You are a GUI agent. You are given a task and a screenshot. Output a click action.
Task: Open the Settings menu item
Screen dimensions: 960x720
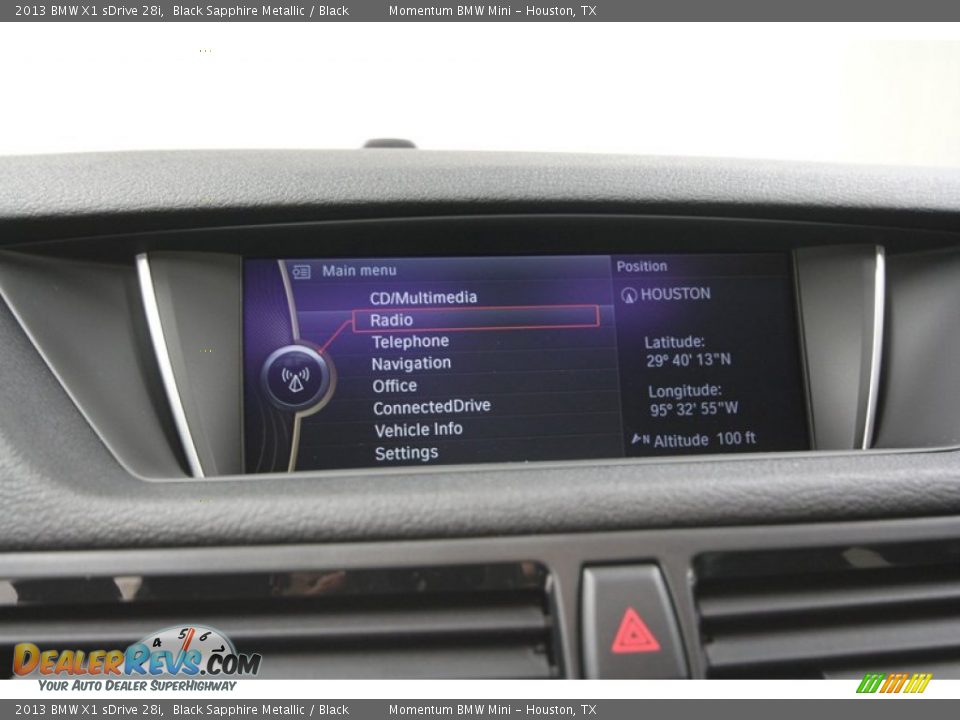(x=406, y=452)
